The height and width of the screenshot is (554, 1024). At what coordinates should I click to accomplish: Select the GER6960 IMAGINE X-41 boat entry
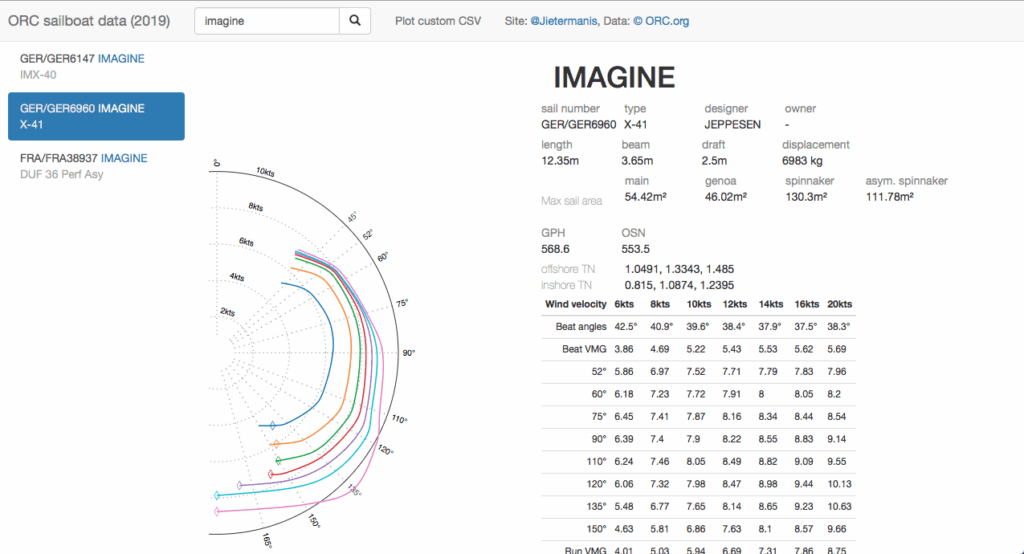[96, 116]
